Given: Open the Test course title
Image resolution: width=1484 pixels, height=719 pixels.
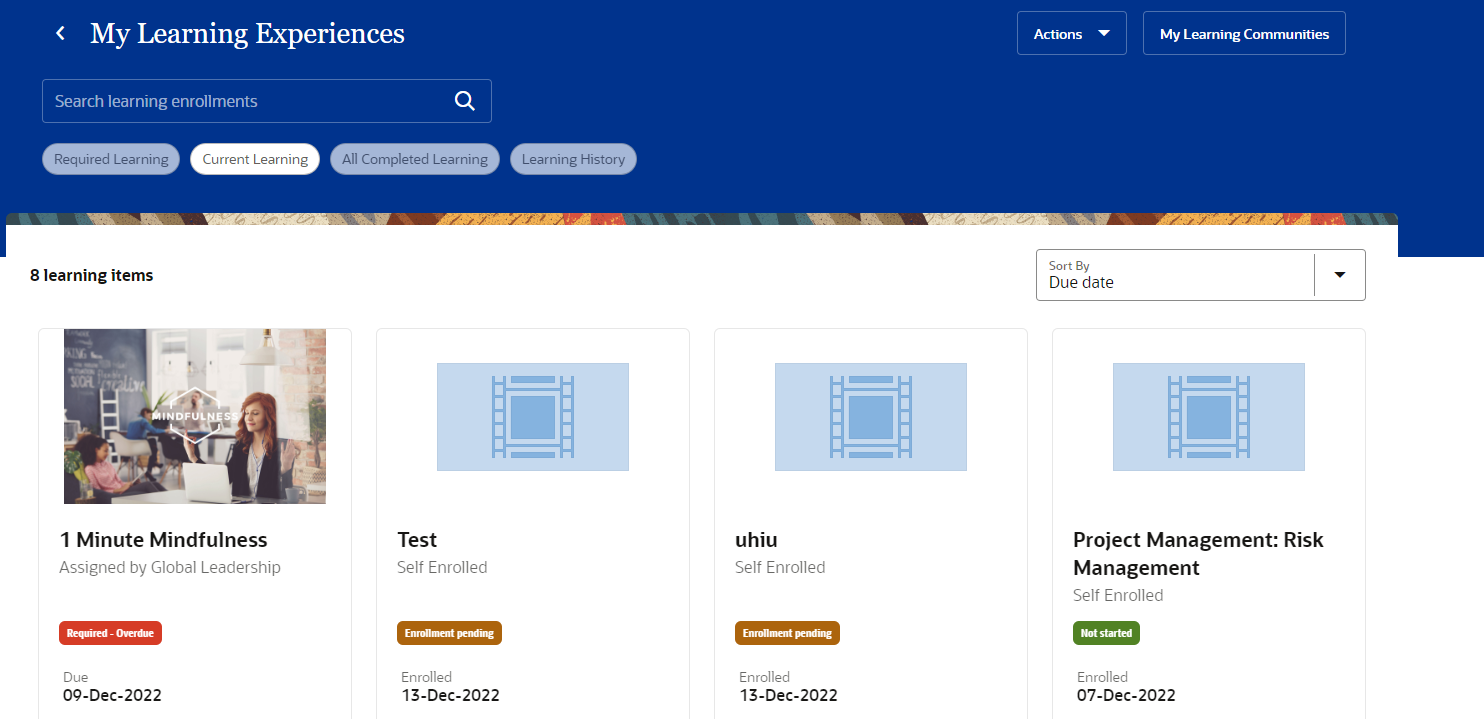Looking at the screenshot, I should point(417,540).
